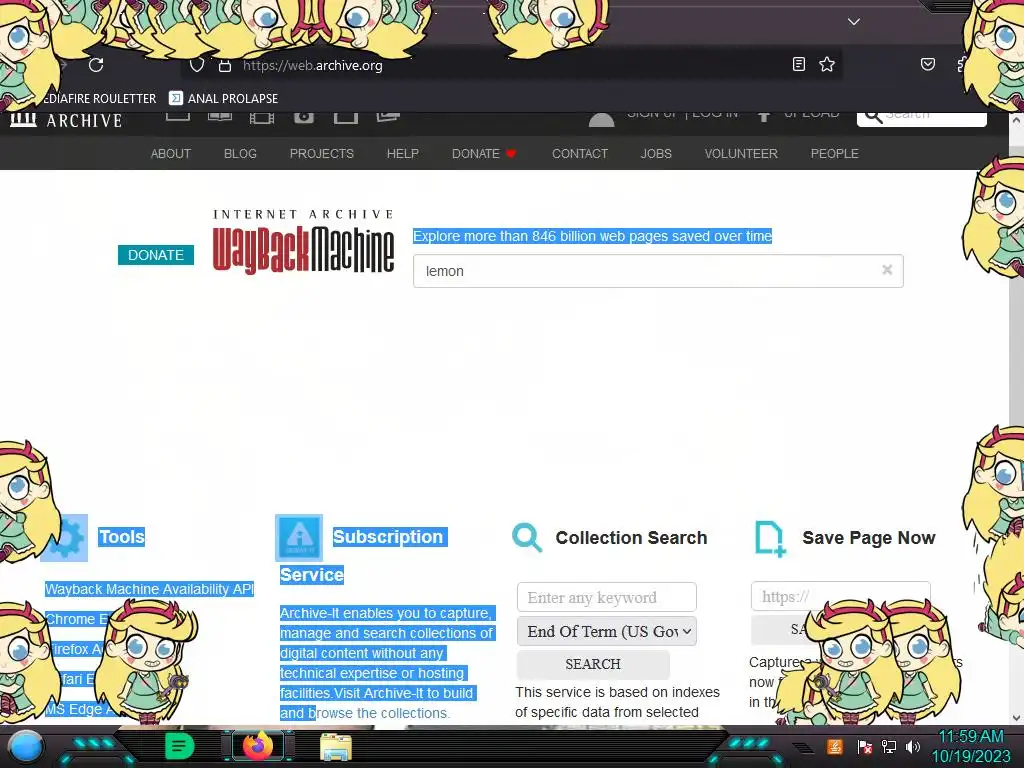The width and height of the screenshot is (1024, 768).
Task: Click the Save Page Now page icon
Action: point(770,539)
